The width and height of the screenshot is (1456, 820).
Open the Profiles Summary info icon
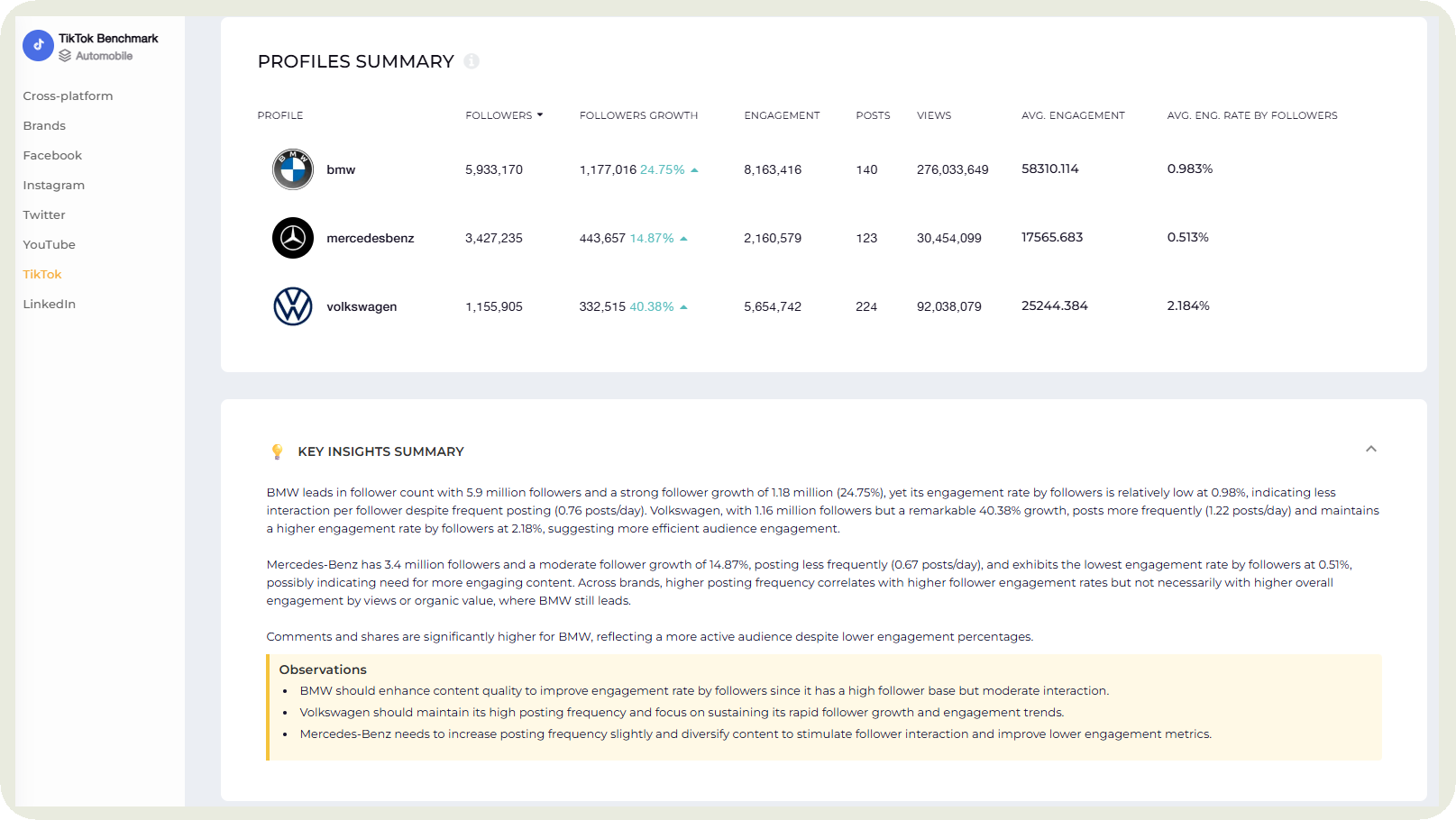(x=472, y=61)
